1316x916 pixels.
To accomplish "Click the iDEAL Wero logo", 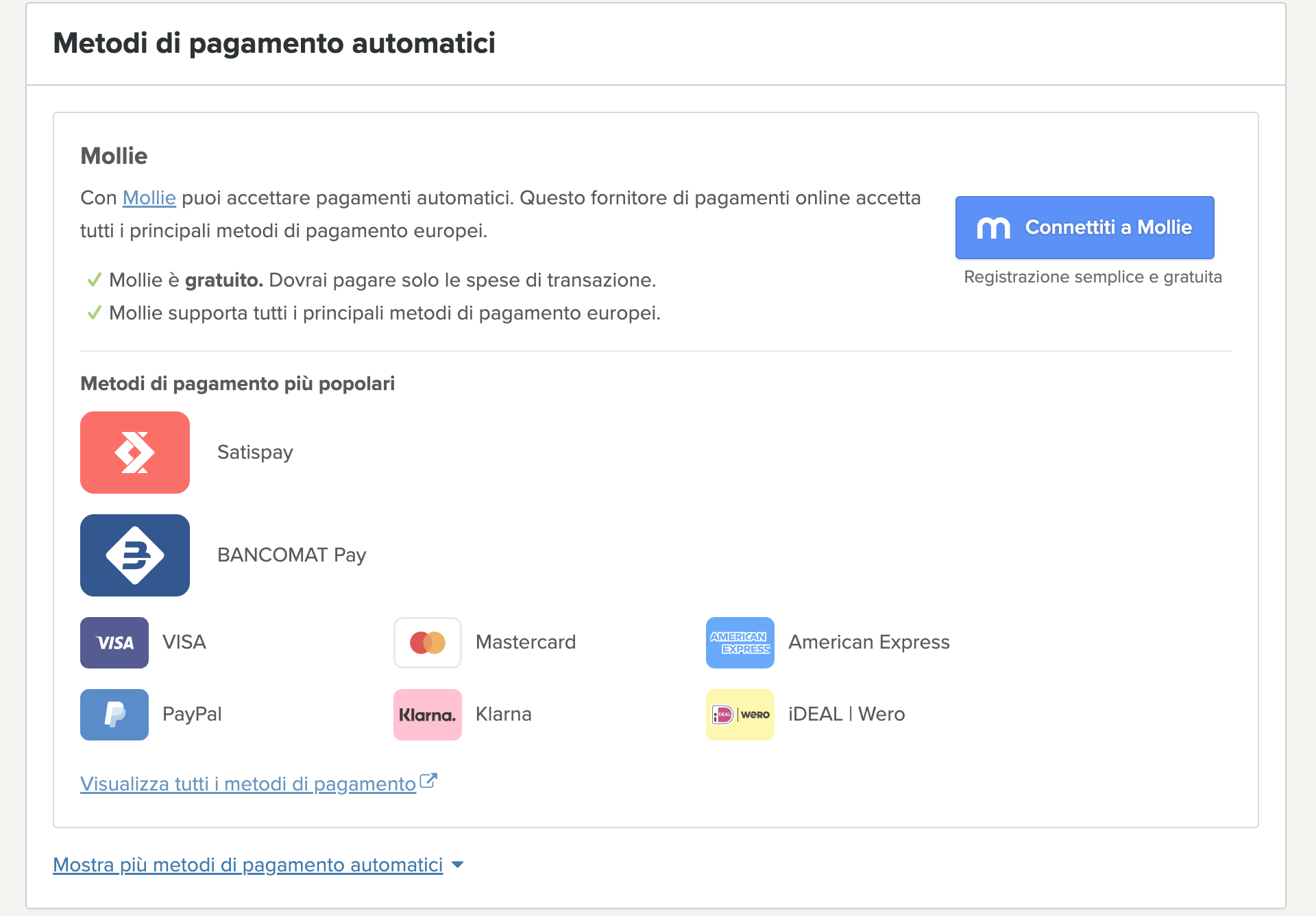I will click(740, 714).
